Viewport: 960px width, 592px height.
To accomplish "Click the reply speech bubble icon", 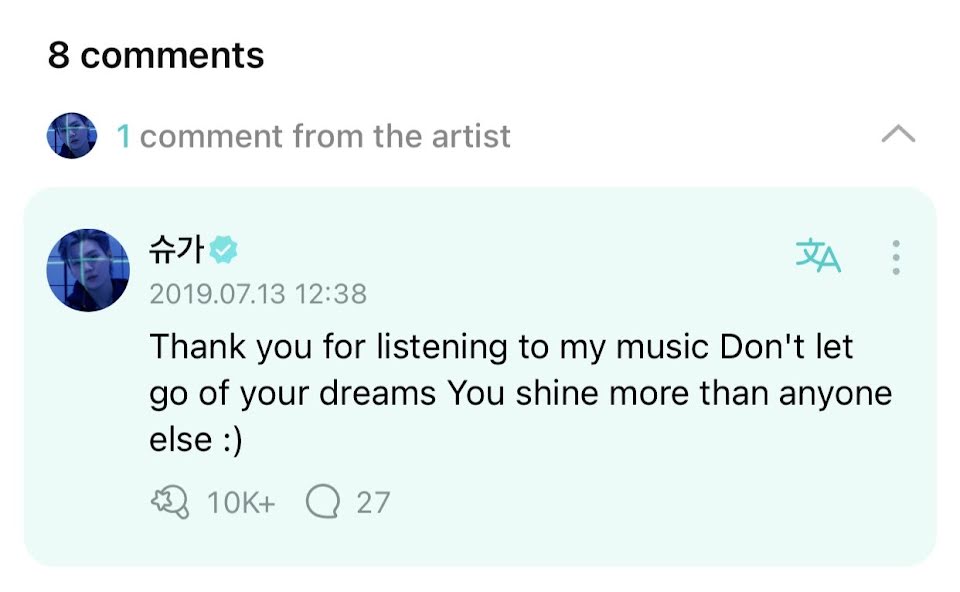I will (x=322, y=501).
